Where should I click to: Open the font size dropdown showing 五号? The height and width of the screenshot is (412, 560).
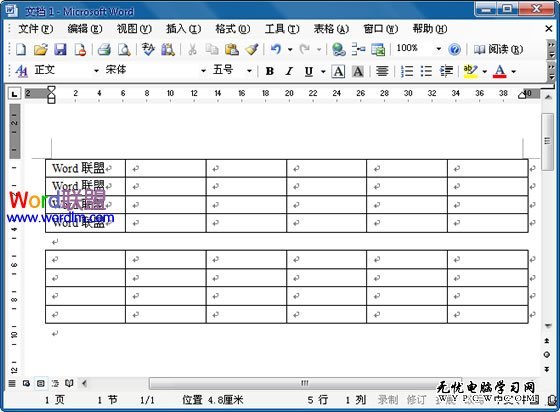click(x=249, y=71)
